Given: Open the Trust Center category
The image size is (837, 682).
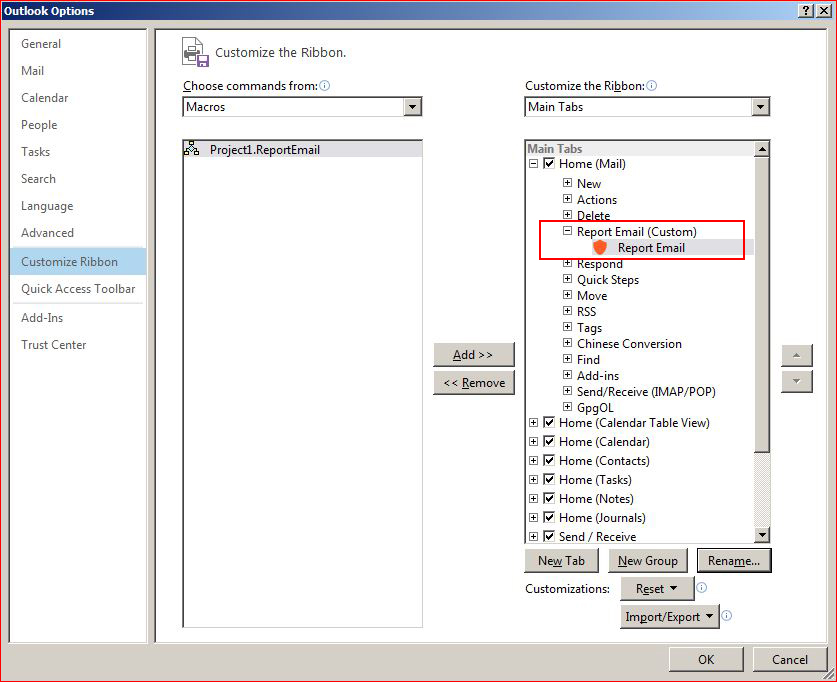Looking at the screenshot, I should (78, 345).
